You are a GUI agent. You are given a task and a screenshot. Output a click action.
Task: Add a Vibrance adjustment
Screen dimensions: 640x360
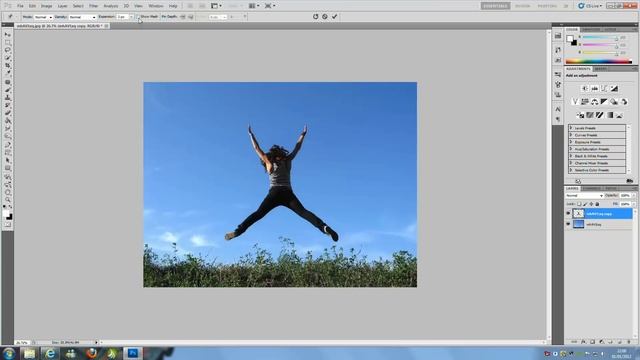pyautogui.click(x=575, y=102)
